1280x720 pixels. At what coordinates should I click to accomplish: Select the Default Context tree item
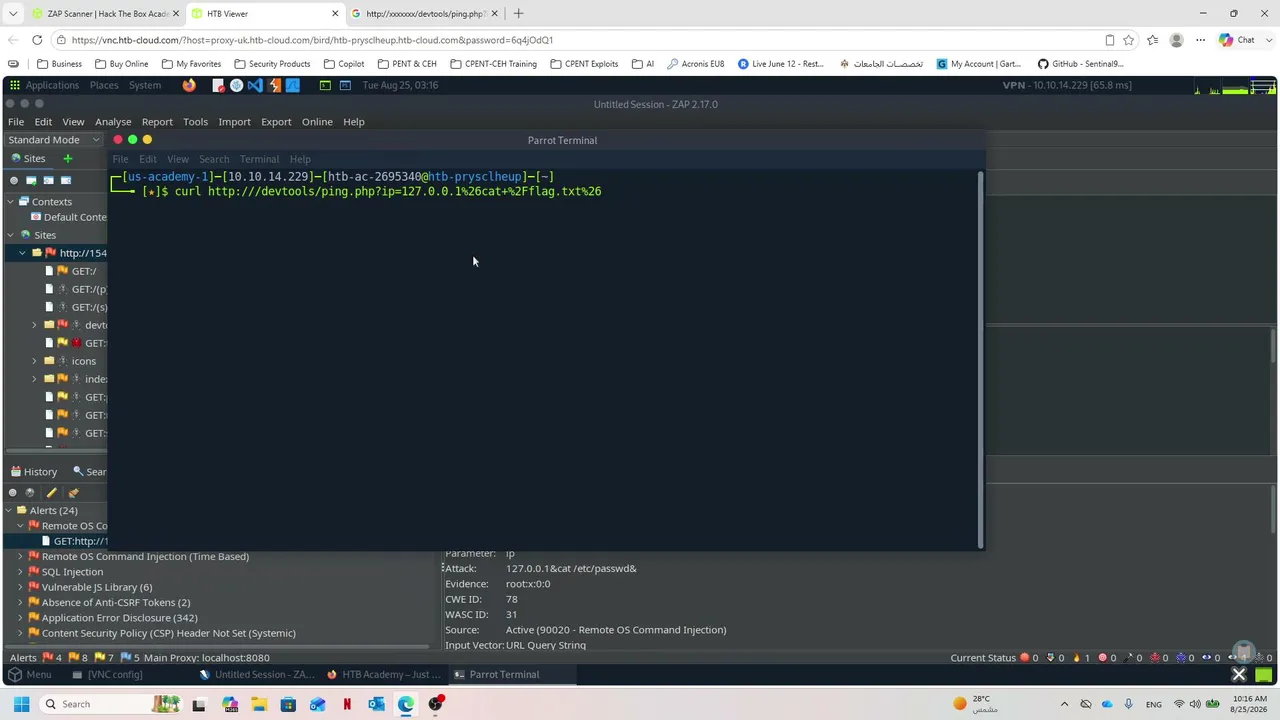(68, 217)
